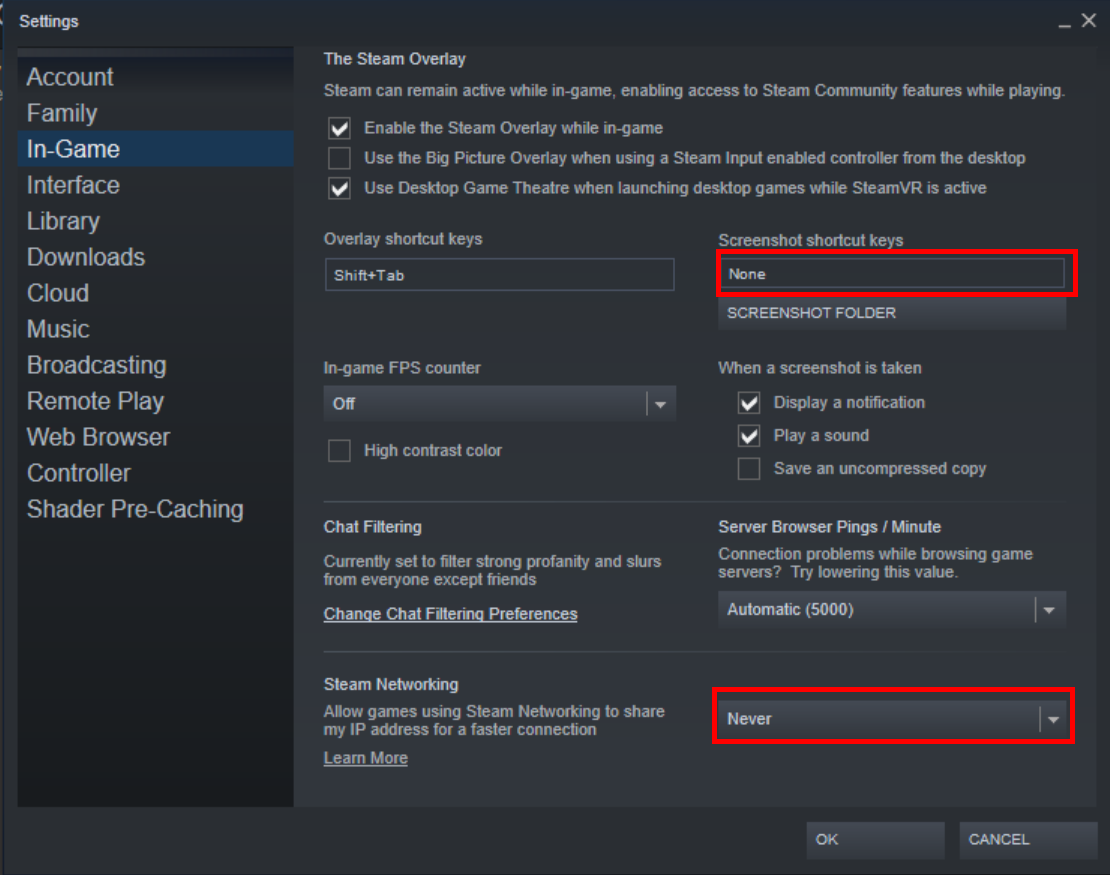Open the Shader Pre-Caching section
The height and width of the screenshot is (875, 1110).
[x=135, y=509]
